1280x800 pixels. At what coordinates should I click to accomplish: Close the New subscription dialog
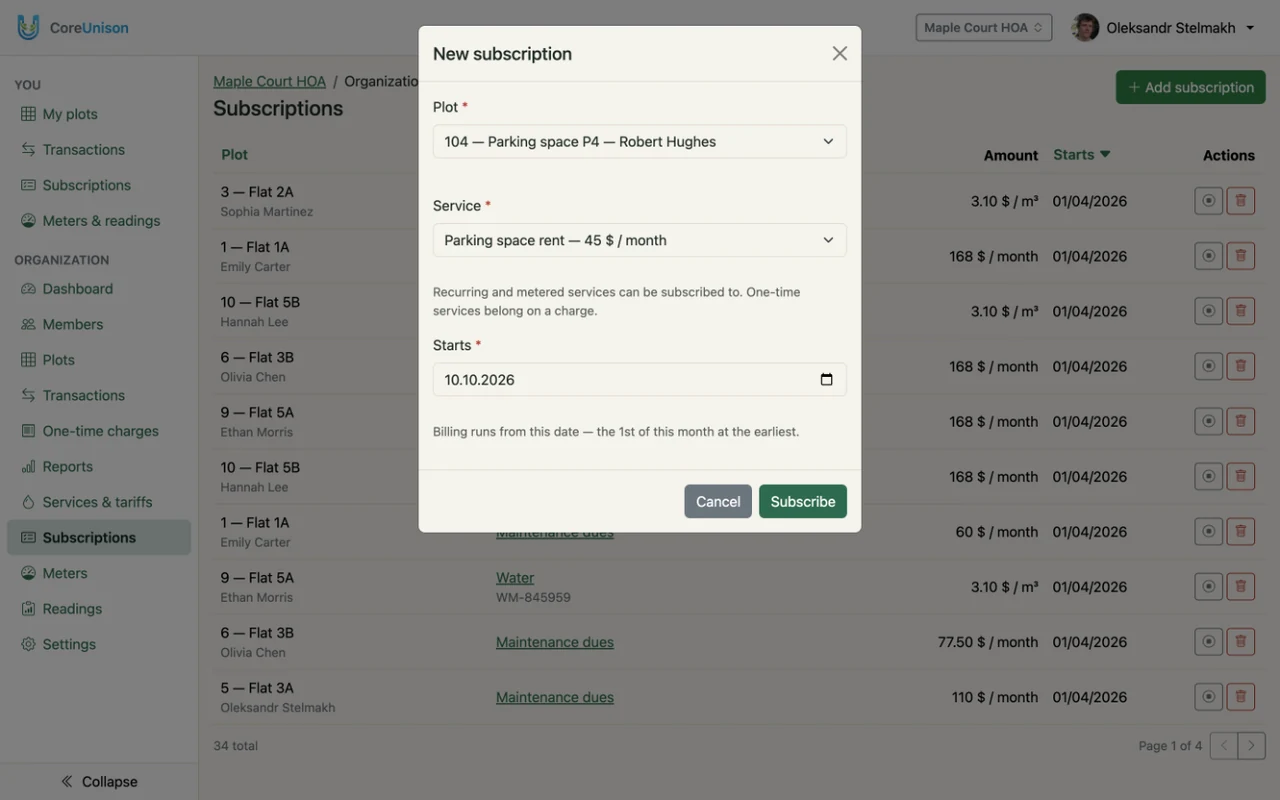[840, 54]
